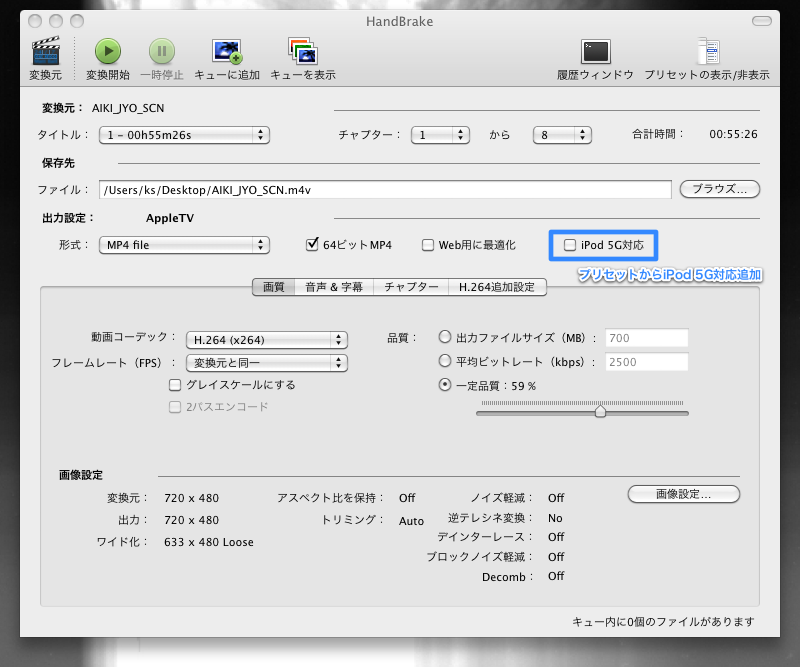This screenshot has height=667, width=800.
Task: Open the 画像設定... button
Action: [683, 494]
